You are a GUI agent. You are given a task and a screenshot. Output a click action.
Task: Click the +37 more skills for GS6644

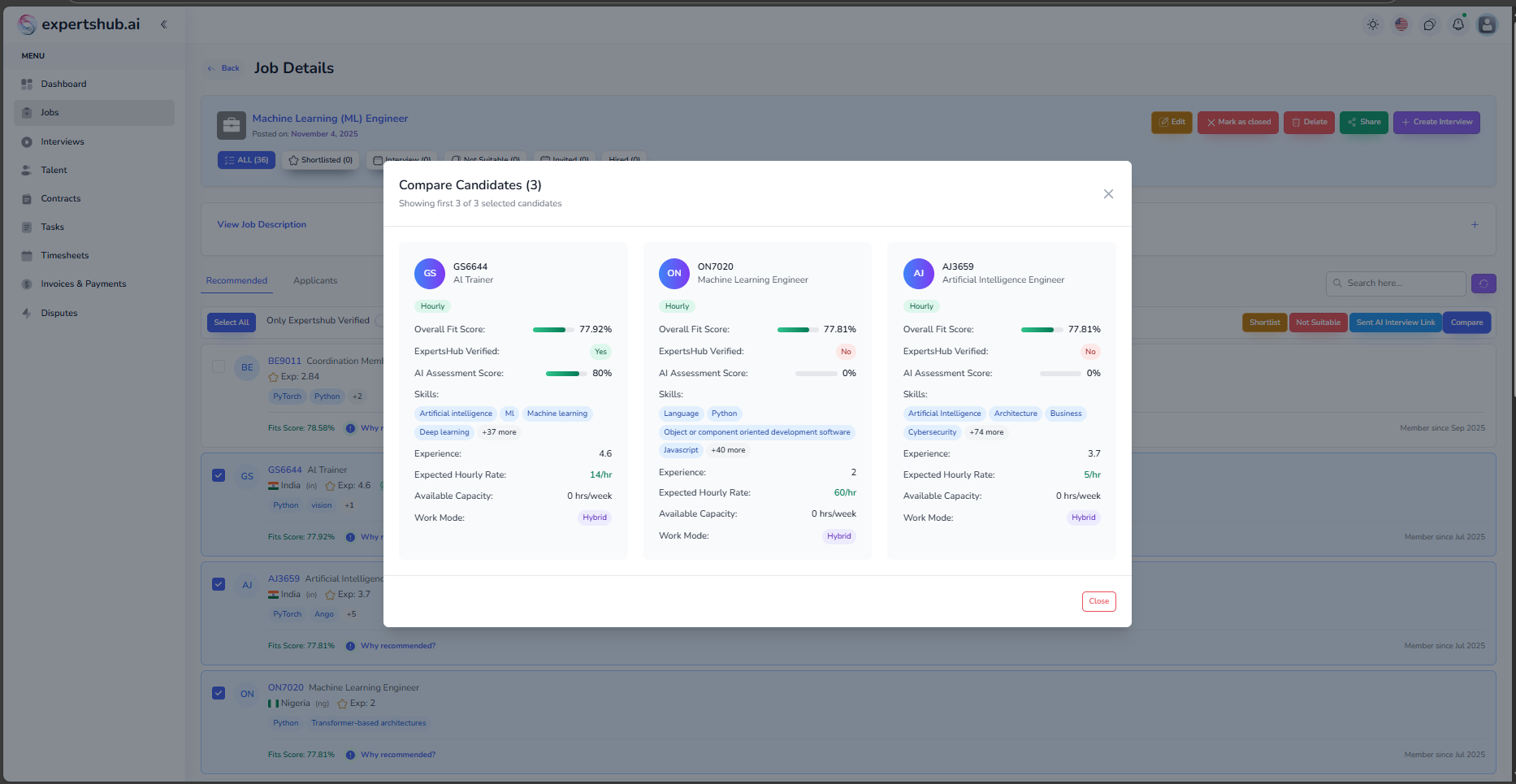pyautogui.click(x=499, y=432)
